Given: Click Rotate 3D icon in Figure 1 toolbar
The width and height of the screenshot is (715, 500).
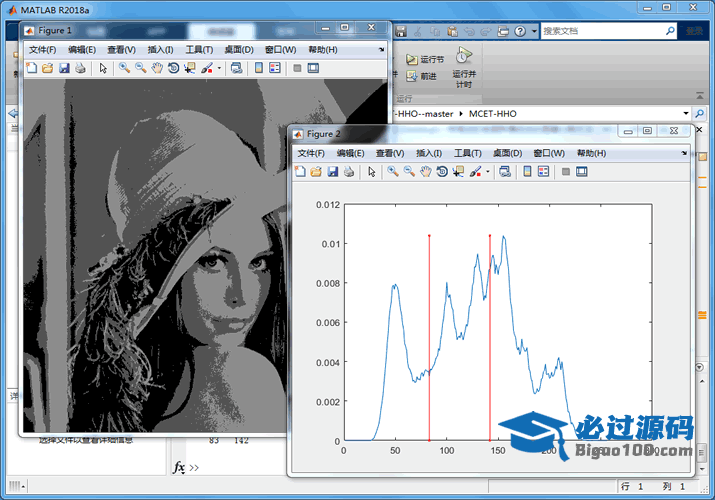Looking at the screenshot, I should click(173, 68).
